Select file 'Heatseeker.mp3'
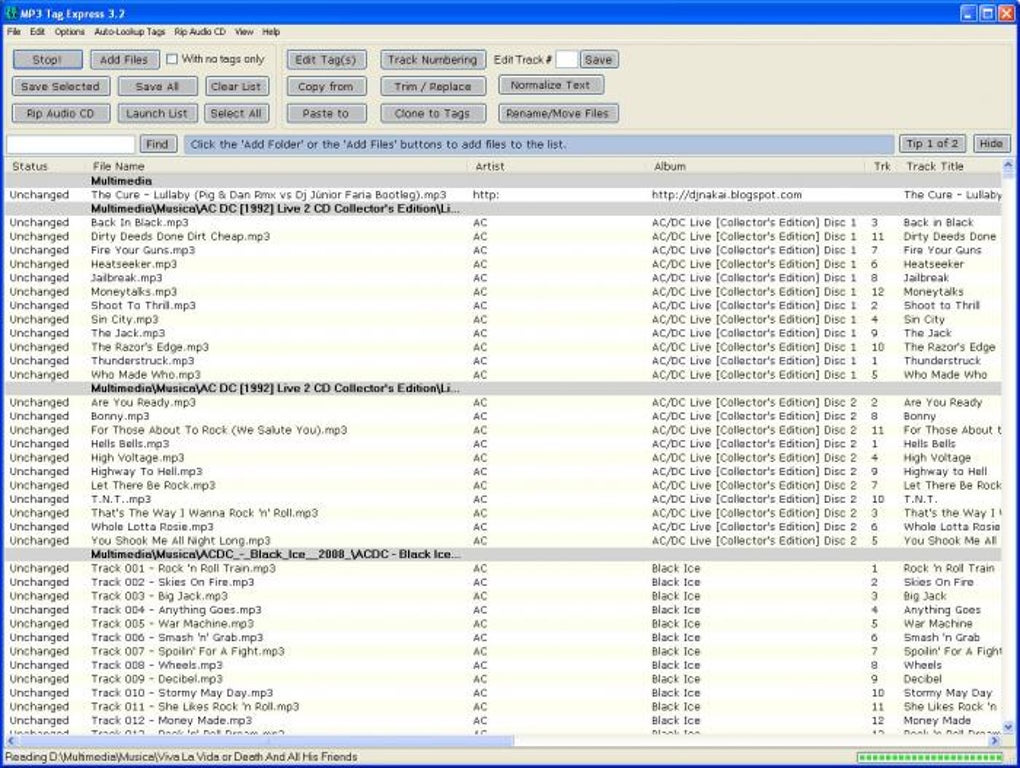The width and height of the screenshot is (1020, 768). point(503,264)
